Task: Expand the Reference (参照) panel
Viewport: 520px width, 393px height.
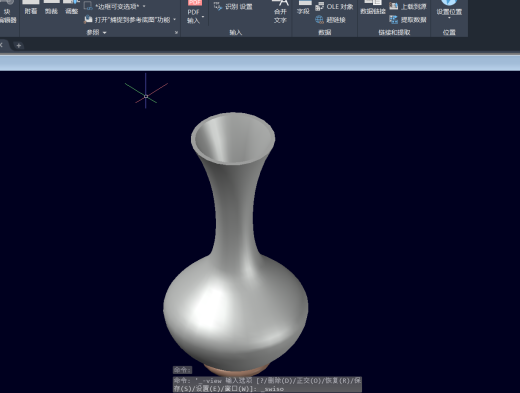Action: click(96, 32)
